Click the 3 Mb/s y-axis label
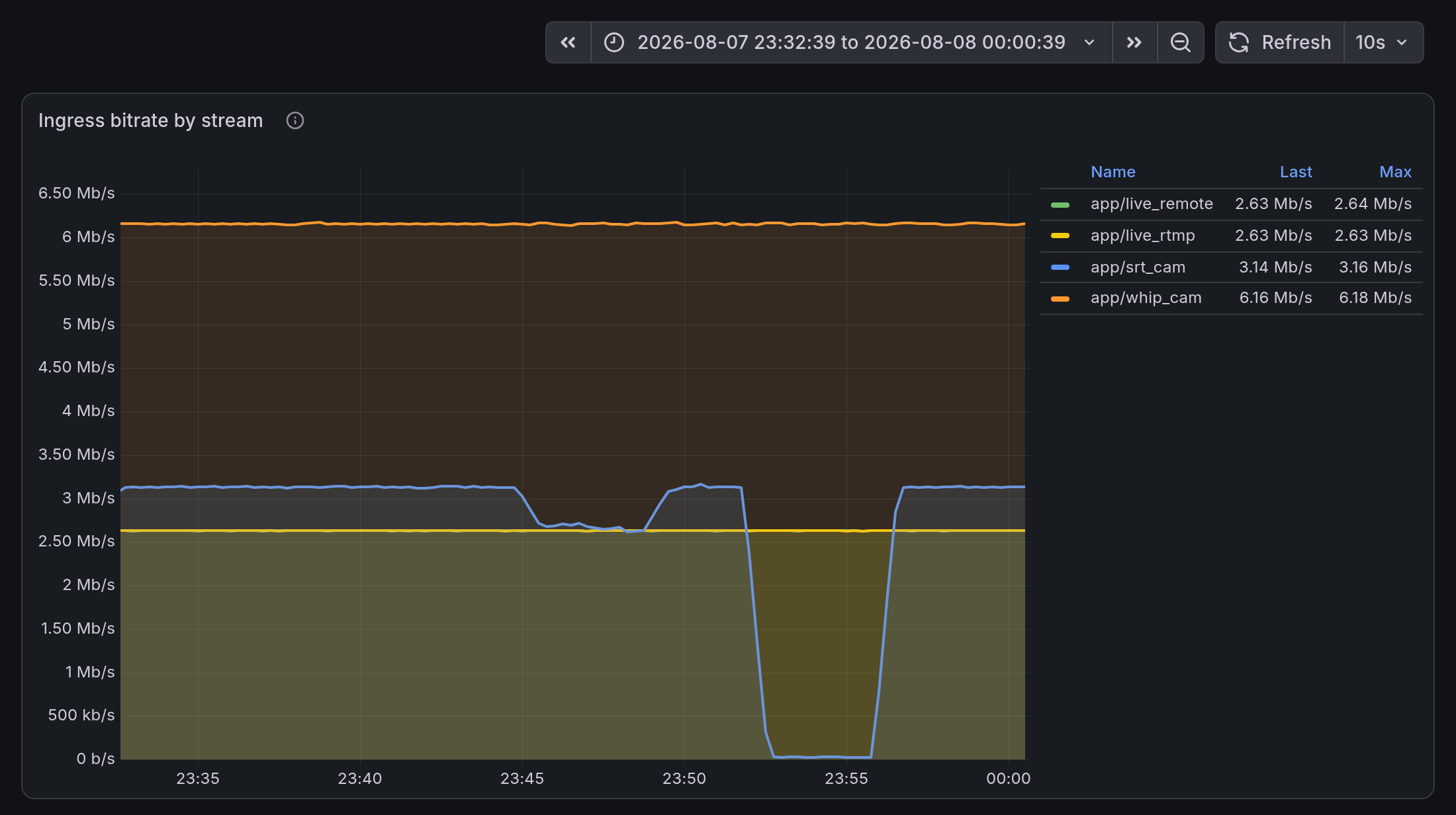This screenshot has width=1456, height=815. [x=89, y=498]
